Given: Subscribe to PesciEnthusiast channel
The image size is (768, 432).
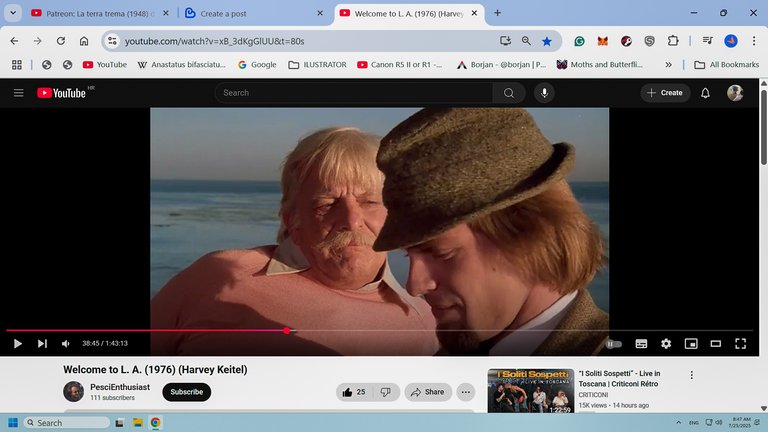Looking at the screenshot, I should point(187,392).
